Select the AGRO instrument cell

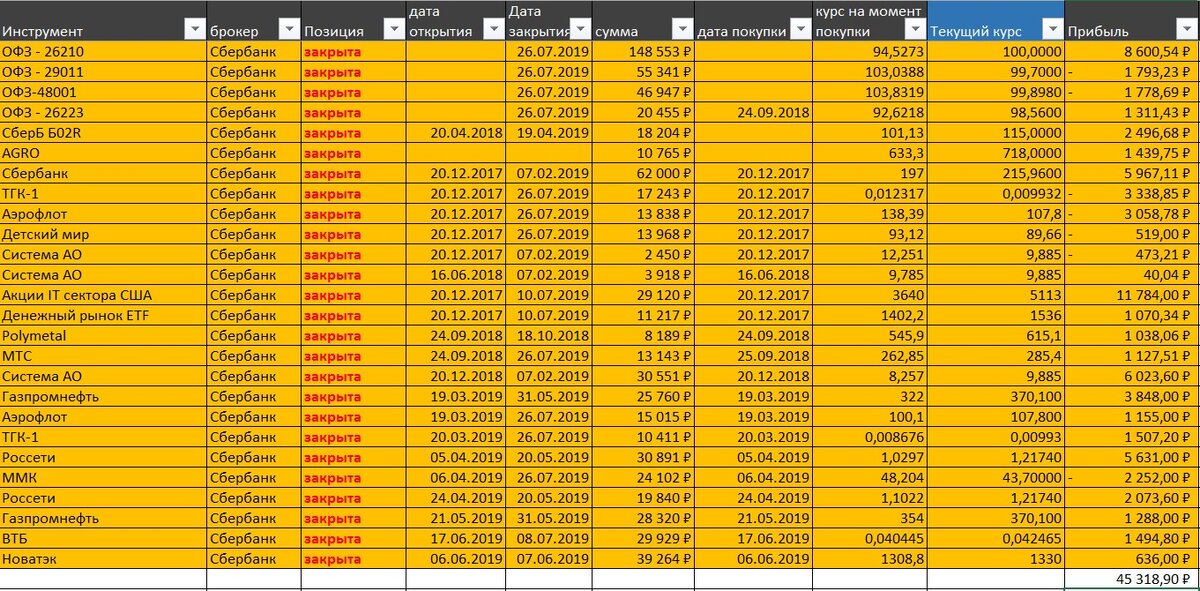[x=103, y=152]
